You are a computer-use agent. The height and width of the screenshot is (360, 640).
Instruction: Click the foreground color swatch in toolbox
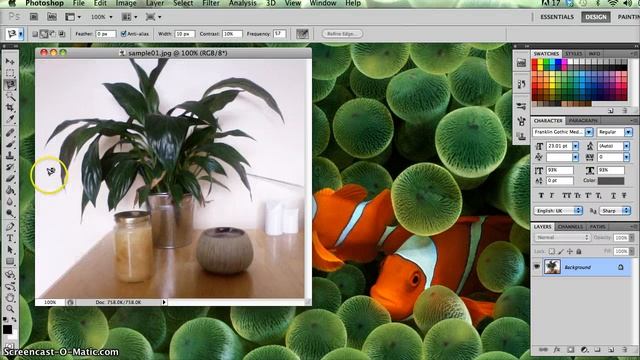click(7, 329)
